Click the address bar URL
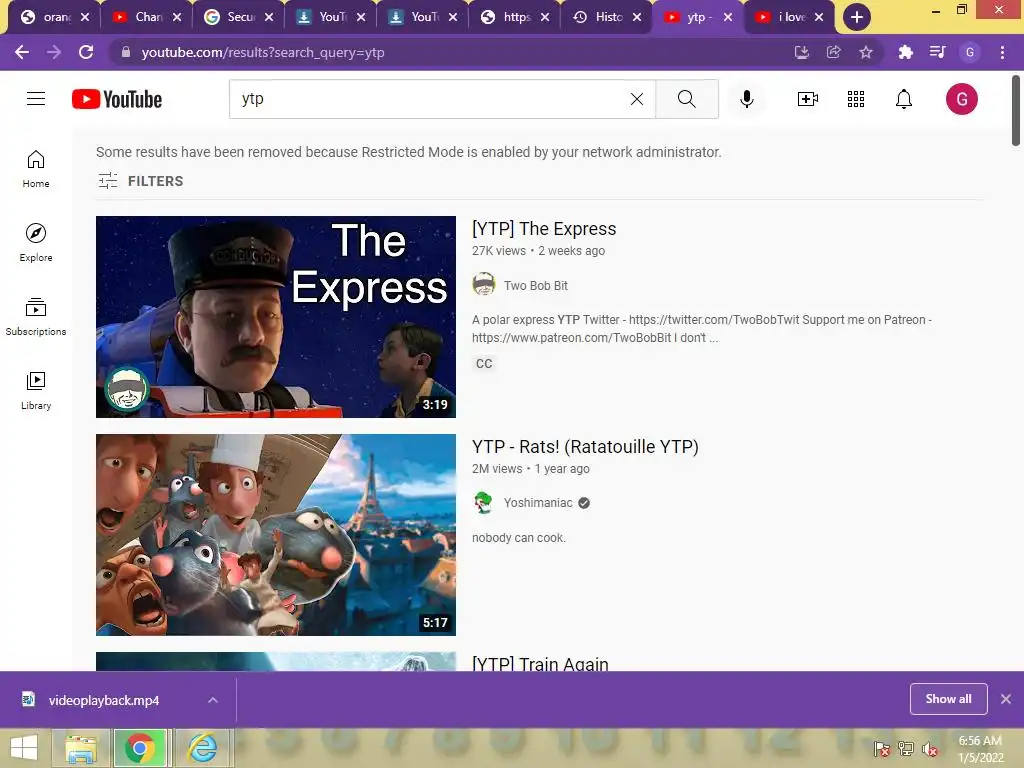The width and height of the screenshot is (1024, 768). (263, 52)
